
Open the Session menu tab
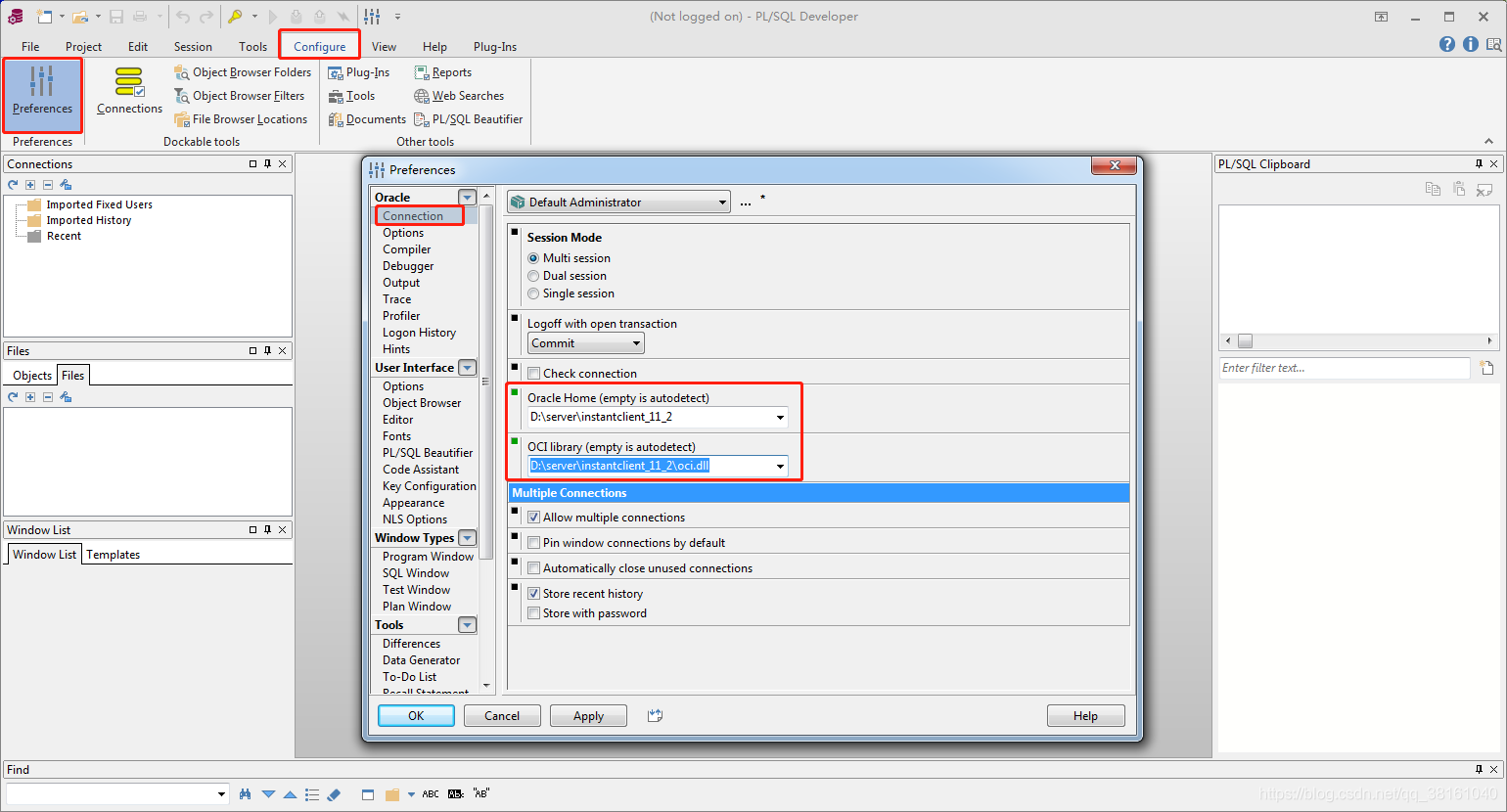click(x=193, y=47)
